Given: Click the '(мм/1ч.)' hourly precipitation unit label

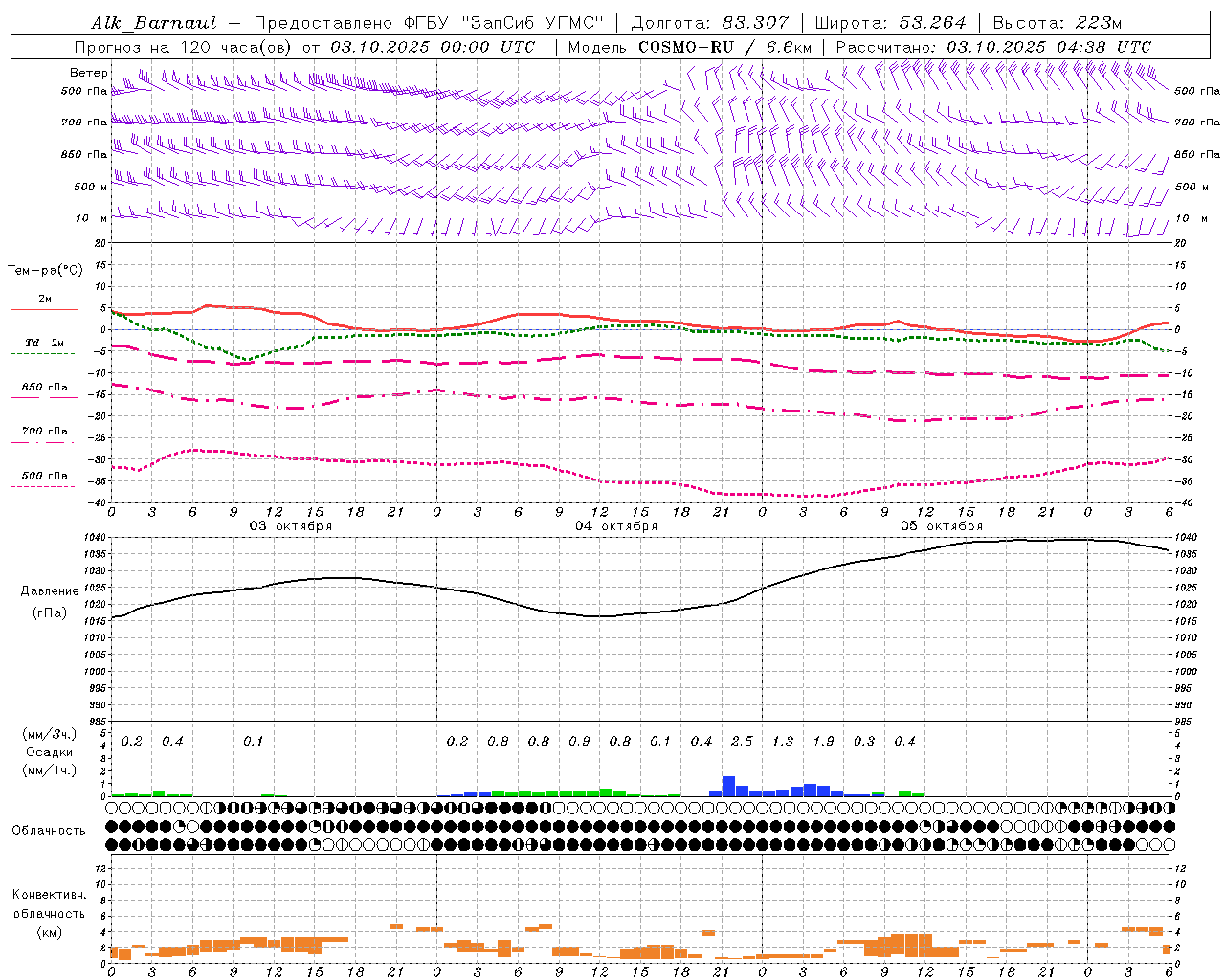Looking at the screenshot, I should pyautogui.click(x=50, y=770).
